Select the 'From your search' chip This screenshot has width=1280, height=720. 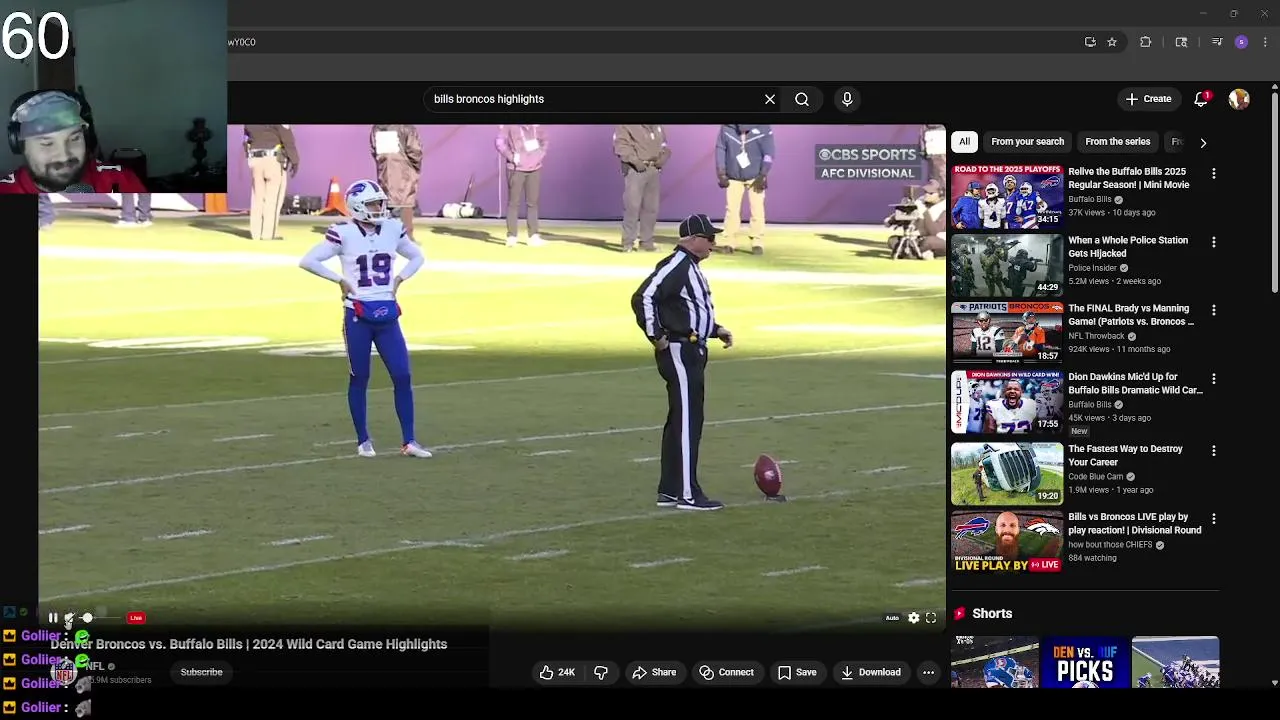click(x=1027, y=142)
